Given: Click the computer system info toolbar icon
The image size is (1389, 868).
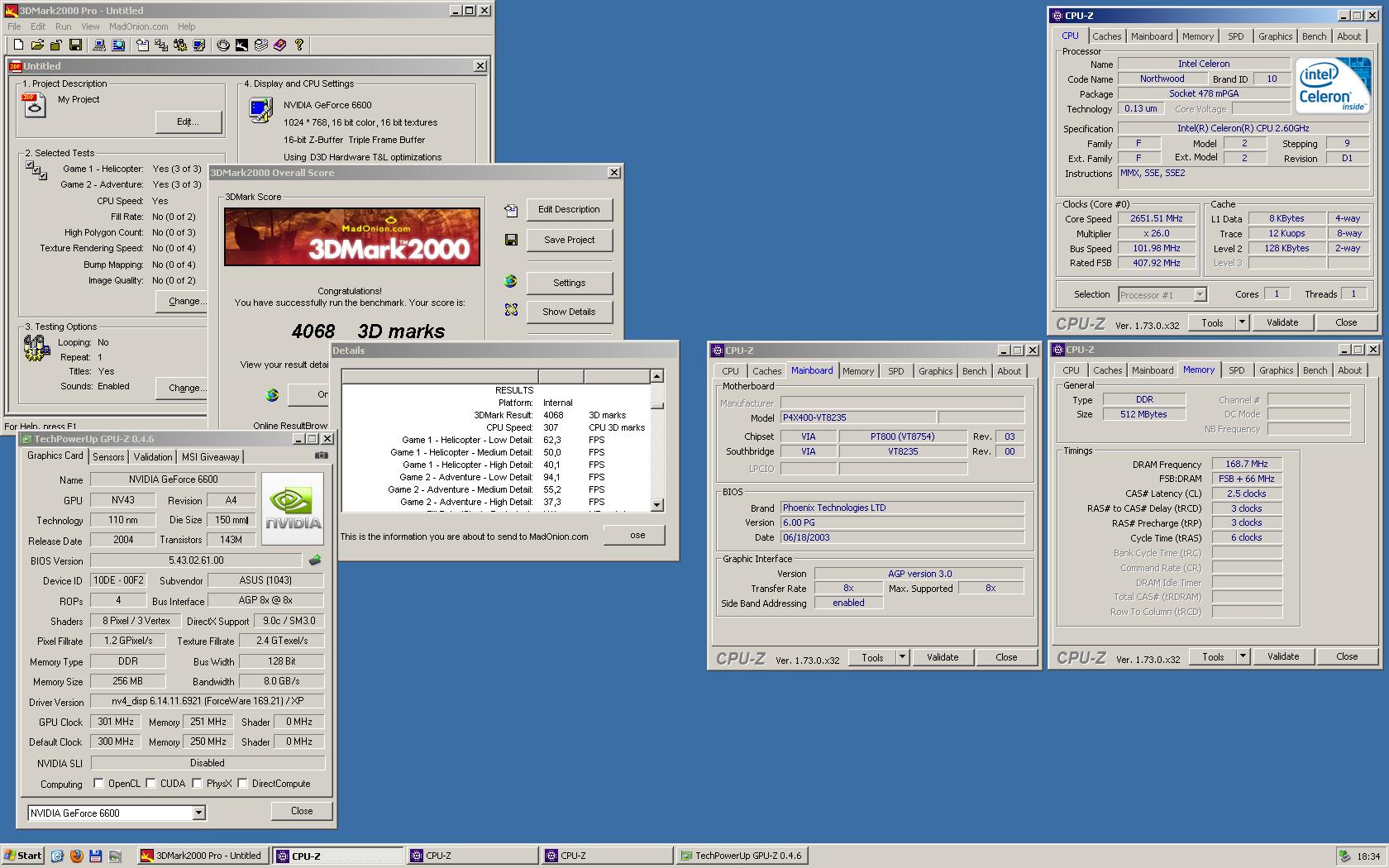Looking at the screenshot, I should 100,45.
